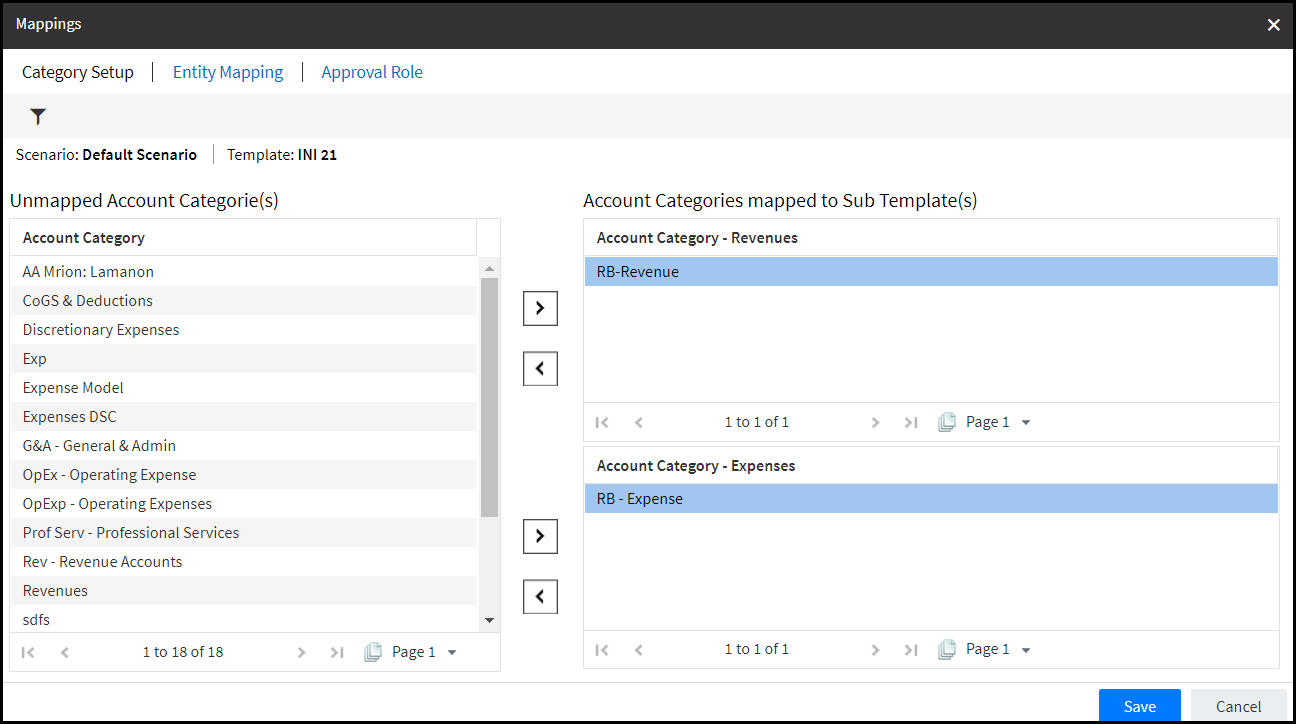Select Prof Serv - Professional Services row
This screenshot has height=724, width=1296.
pos(244,533)
